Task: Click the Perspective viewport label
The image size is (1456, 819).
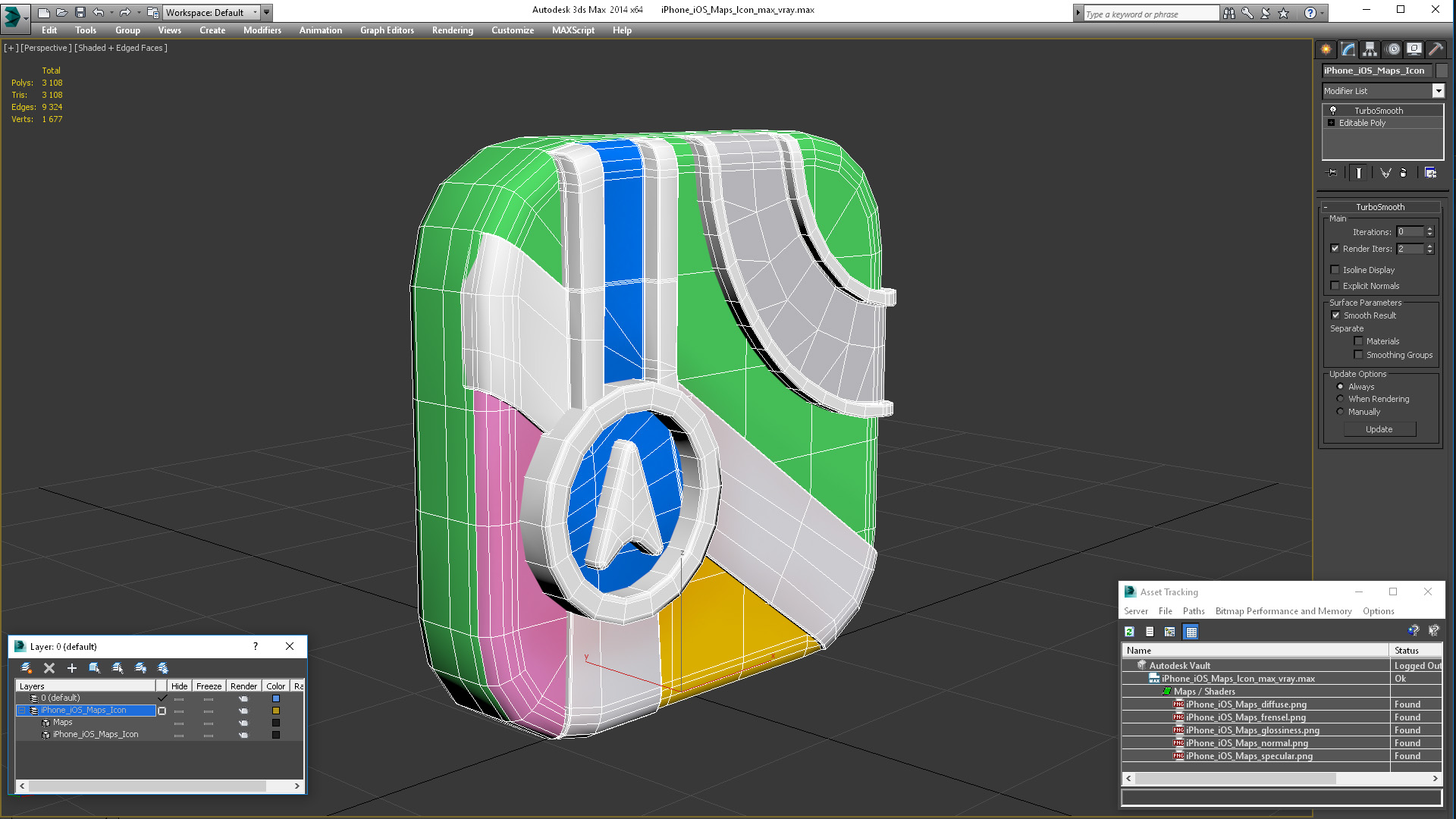Action: [x=46, y=48]
